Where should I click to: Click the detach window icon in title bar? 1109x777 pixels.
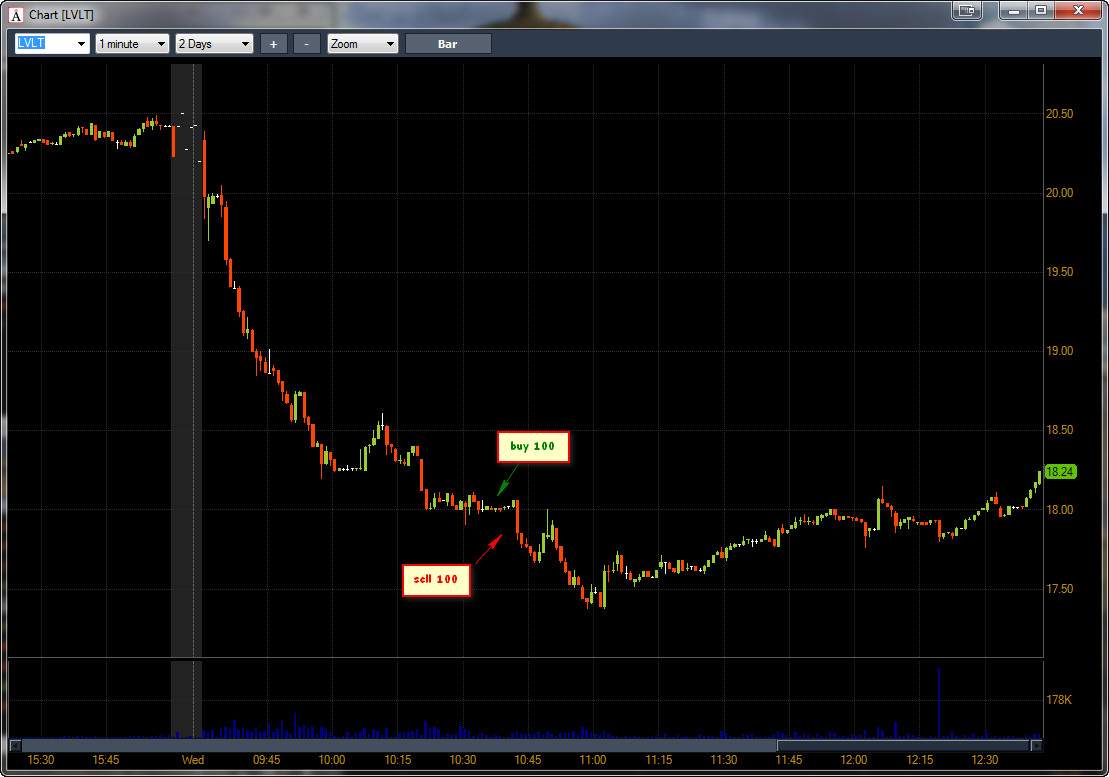(967, 11)
